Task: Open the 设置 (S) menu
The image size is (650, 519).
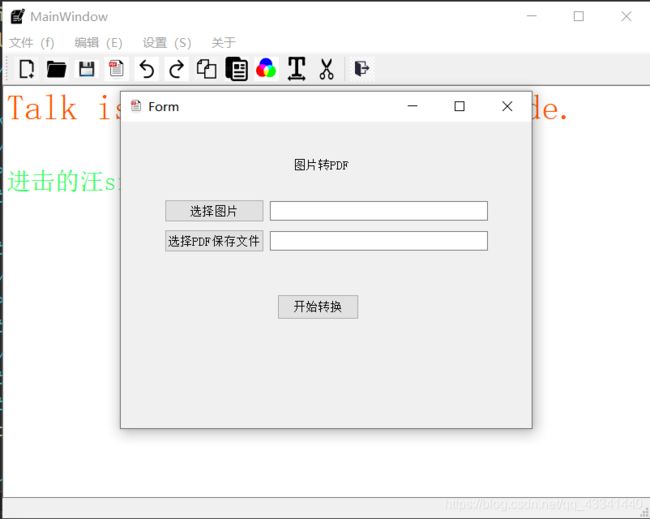Action: tap(167, 43)
